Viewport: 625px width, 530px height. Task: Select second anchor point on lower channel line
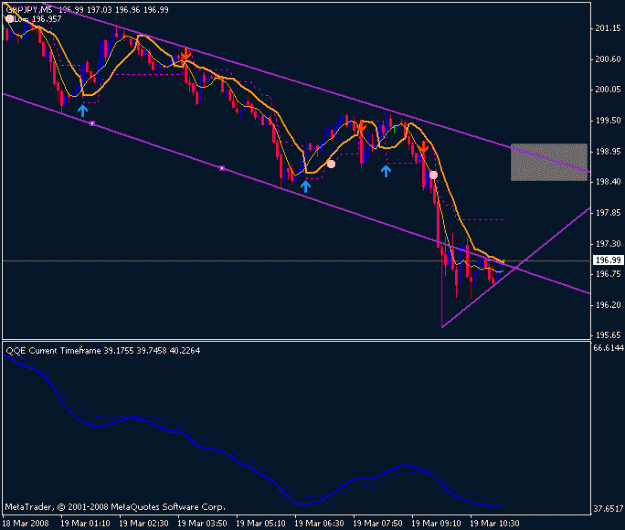222,169
